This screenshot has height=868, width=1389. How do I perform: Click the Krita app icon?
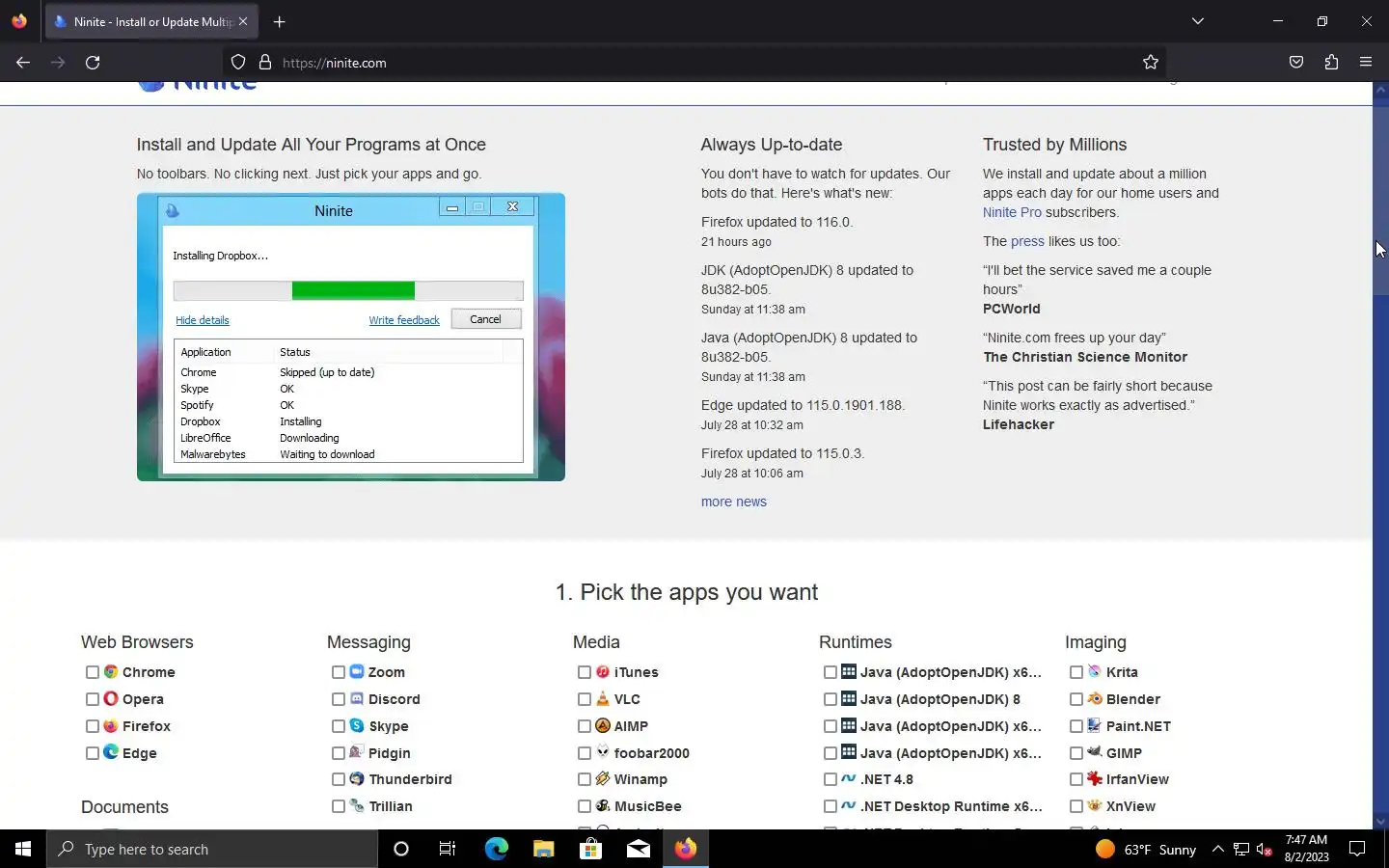[x=1095, y=671]
